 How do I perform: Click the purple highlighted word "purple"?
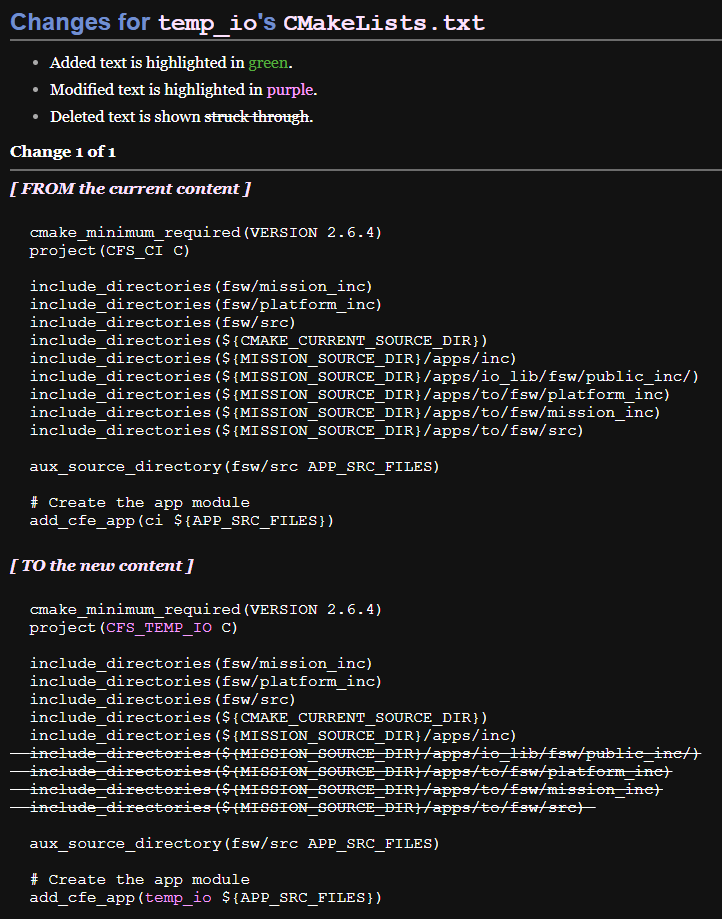pyautogui.click(x=290, y=90)
